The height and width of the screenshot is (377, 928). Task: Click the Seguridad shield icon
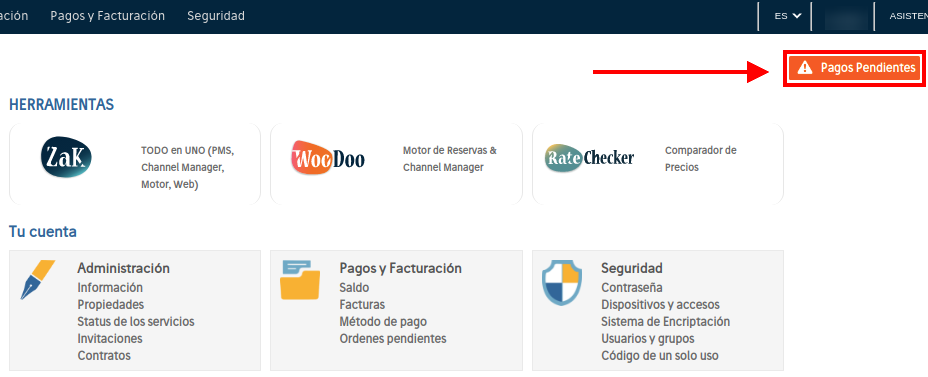[562, 282]
